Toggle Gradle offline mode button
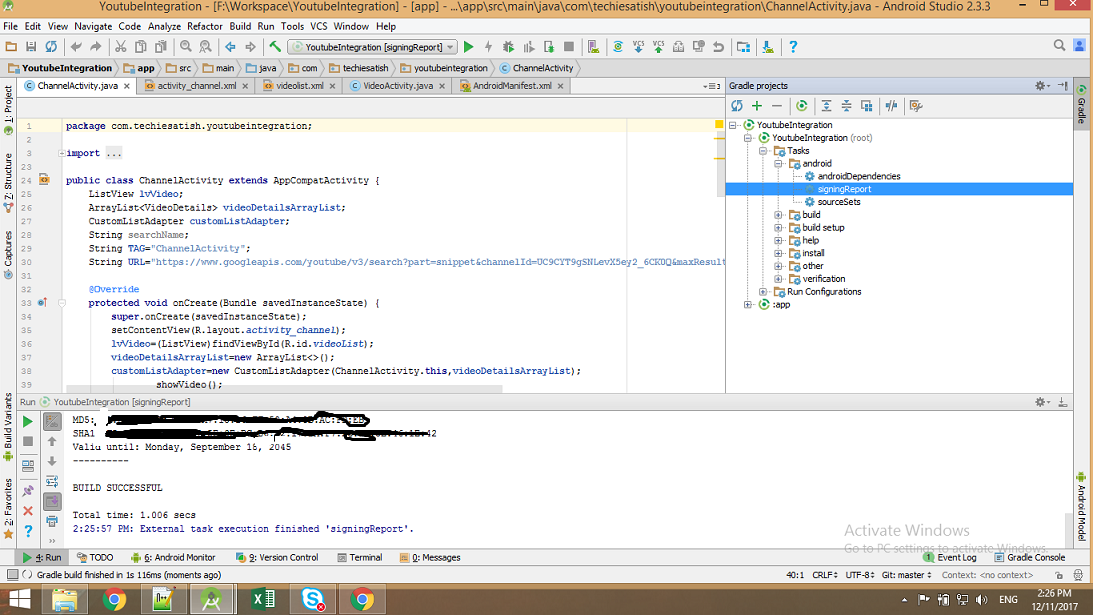Screen dimensions: 1093x615 click(890, 106)
